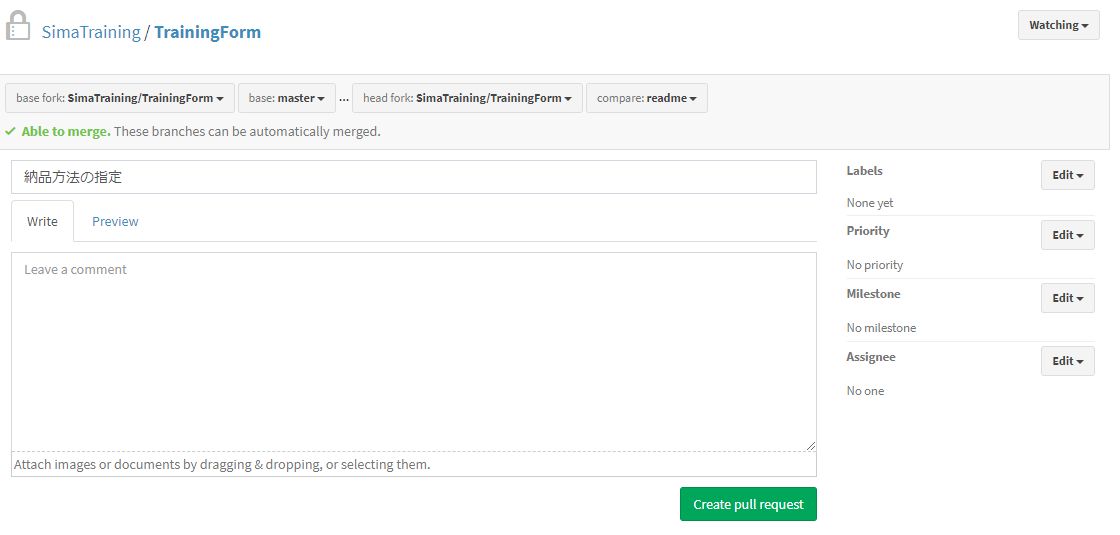Click the private repository lock icon
The width and height of the screenshot is (1120, 535).
19,27
